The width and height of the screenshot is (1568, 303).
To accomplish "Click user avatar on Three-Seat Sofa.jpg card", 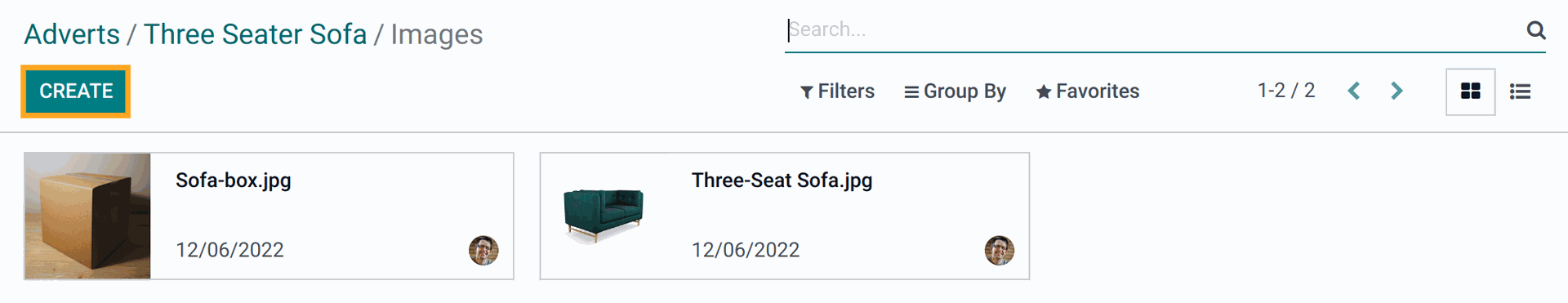I will tap(1000, 251).
